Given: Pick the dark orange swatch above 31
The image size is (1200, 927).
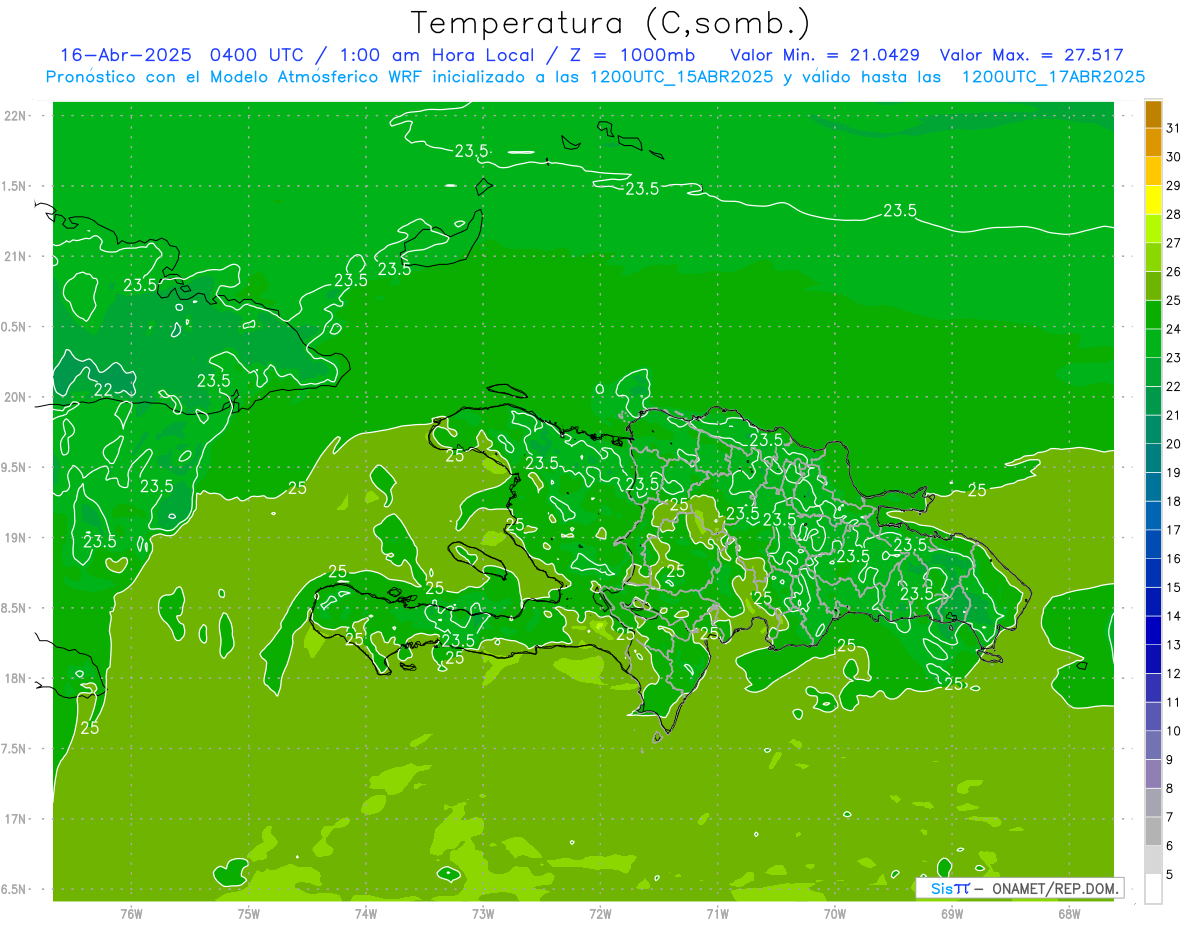Looking at the screenshot, I should (x=1153, y=114).
